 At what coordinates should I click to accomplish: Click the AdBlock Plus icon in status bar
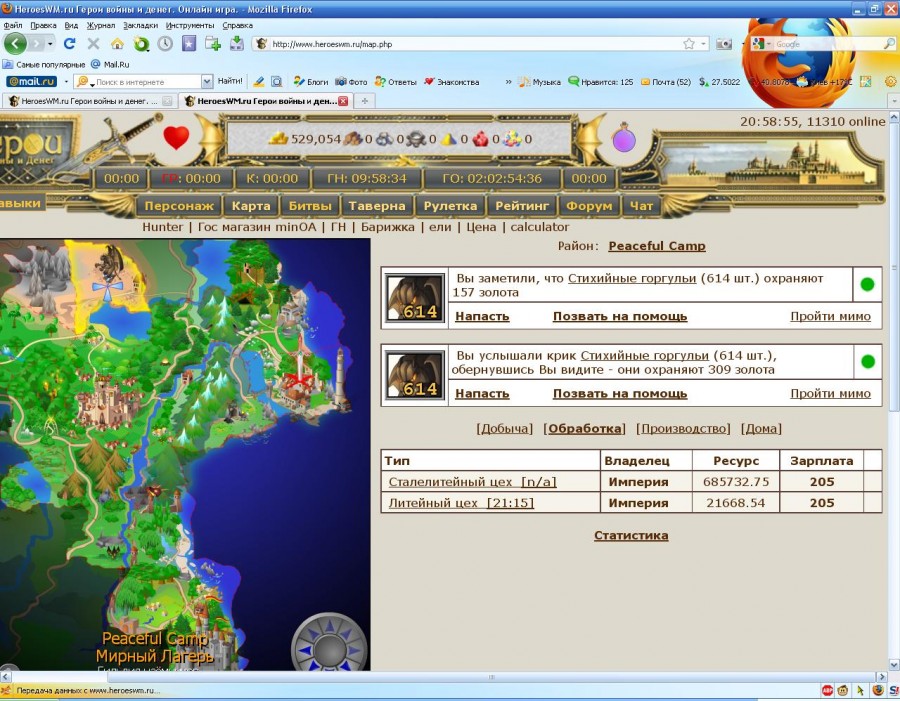click(827, 690)
